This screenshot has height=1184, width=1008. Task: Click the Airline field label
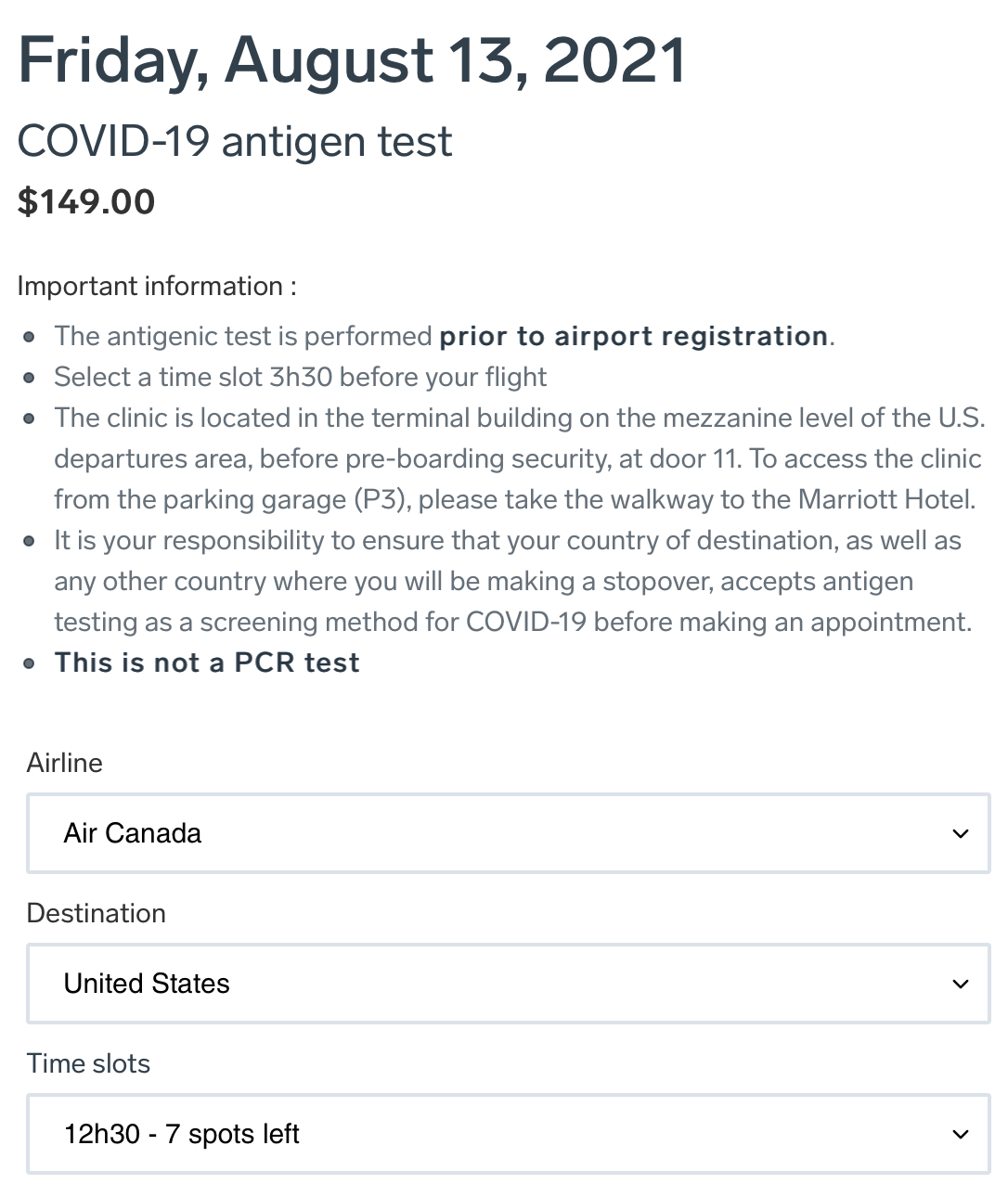point(65,764)
